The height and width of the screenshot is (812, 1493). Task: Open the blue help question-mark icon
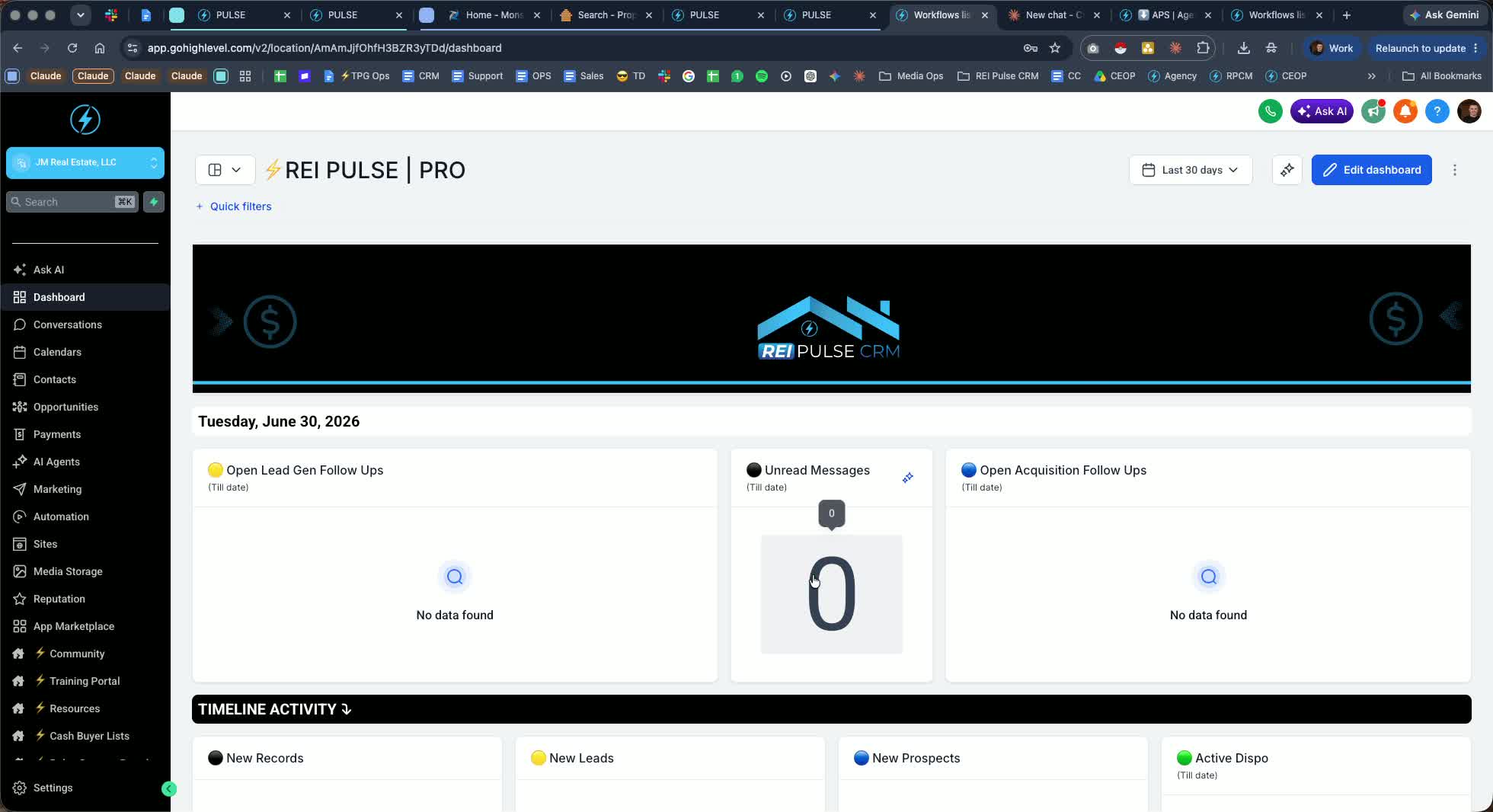coord(1437,111)
